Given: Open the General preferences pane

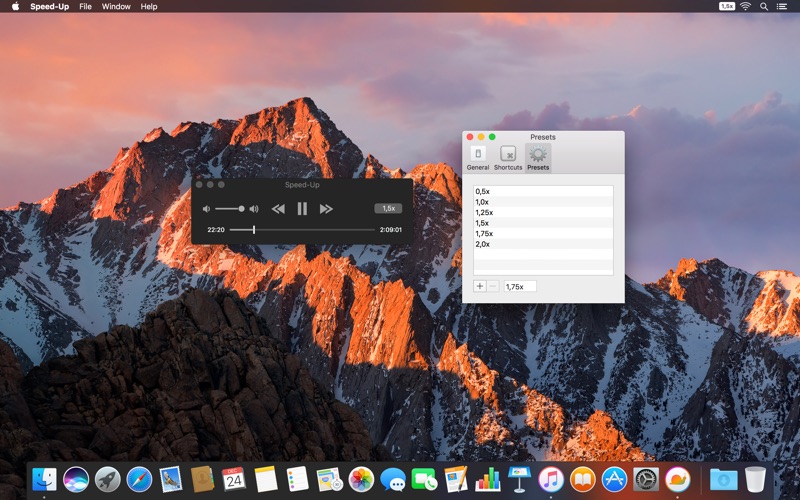Looking at the screenshot, I should [478, 157].
